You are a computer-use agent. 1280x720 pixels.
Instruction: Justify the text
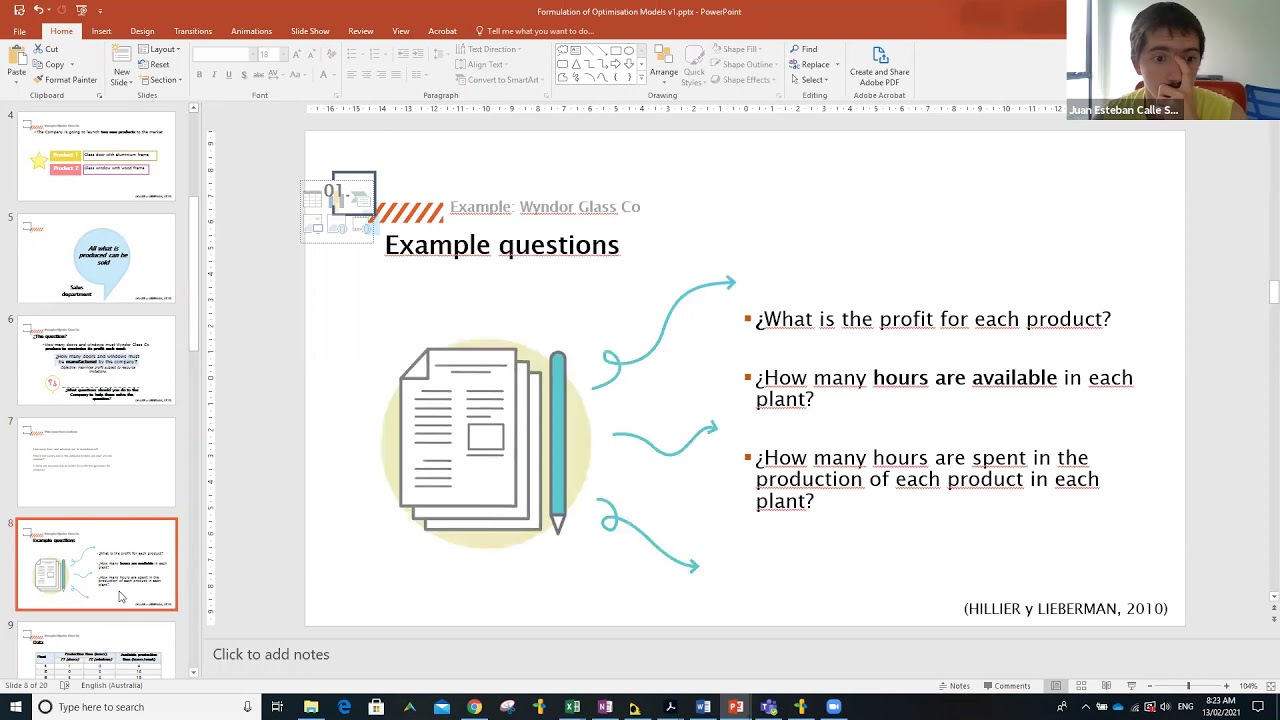click(x=395, y=75)
